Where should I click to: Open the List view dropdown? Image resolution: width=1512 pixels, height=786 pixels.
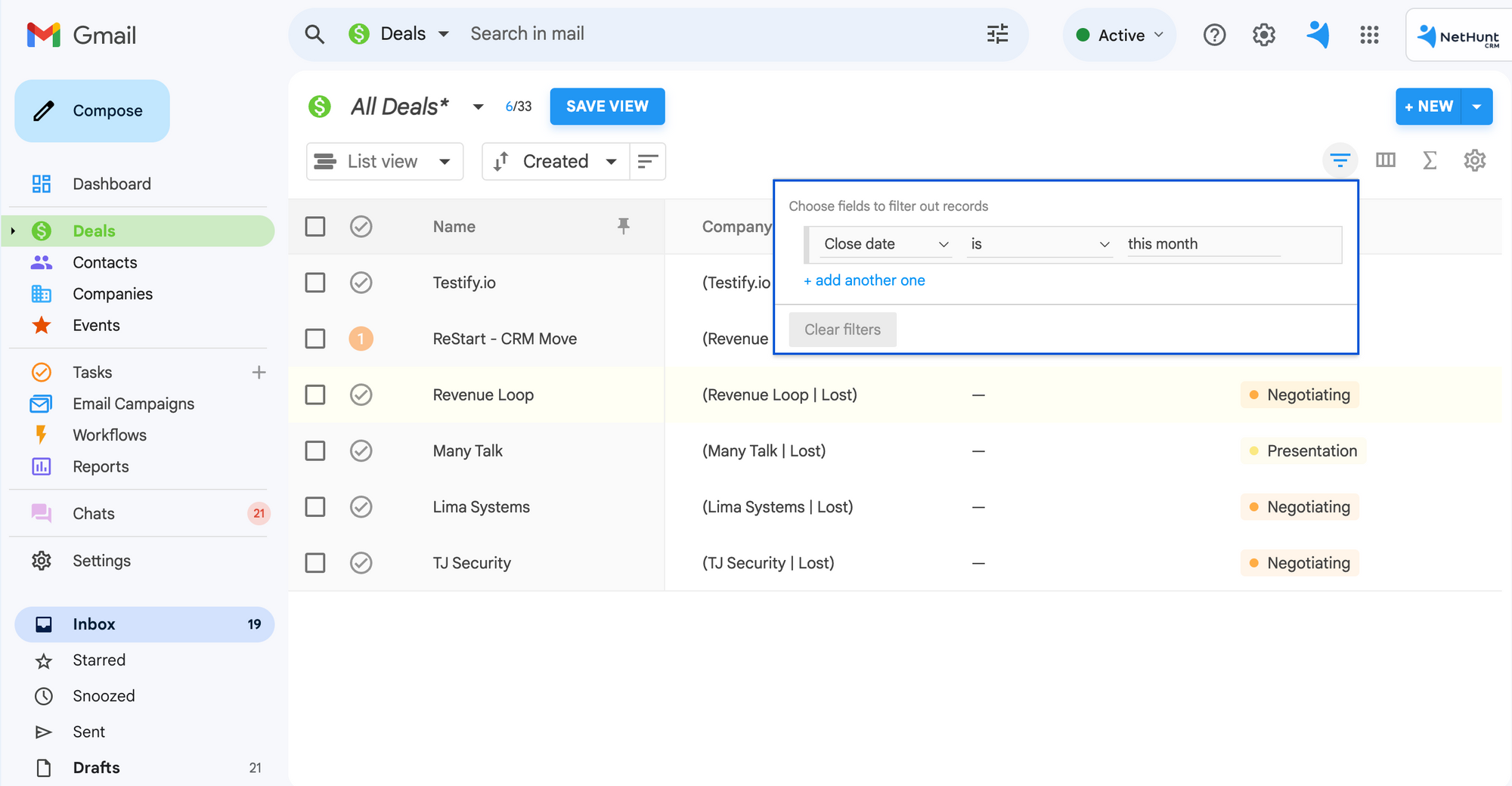385,162
